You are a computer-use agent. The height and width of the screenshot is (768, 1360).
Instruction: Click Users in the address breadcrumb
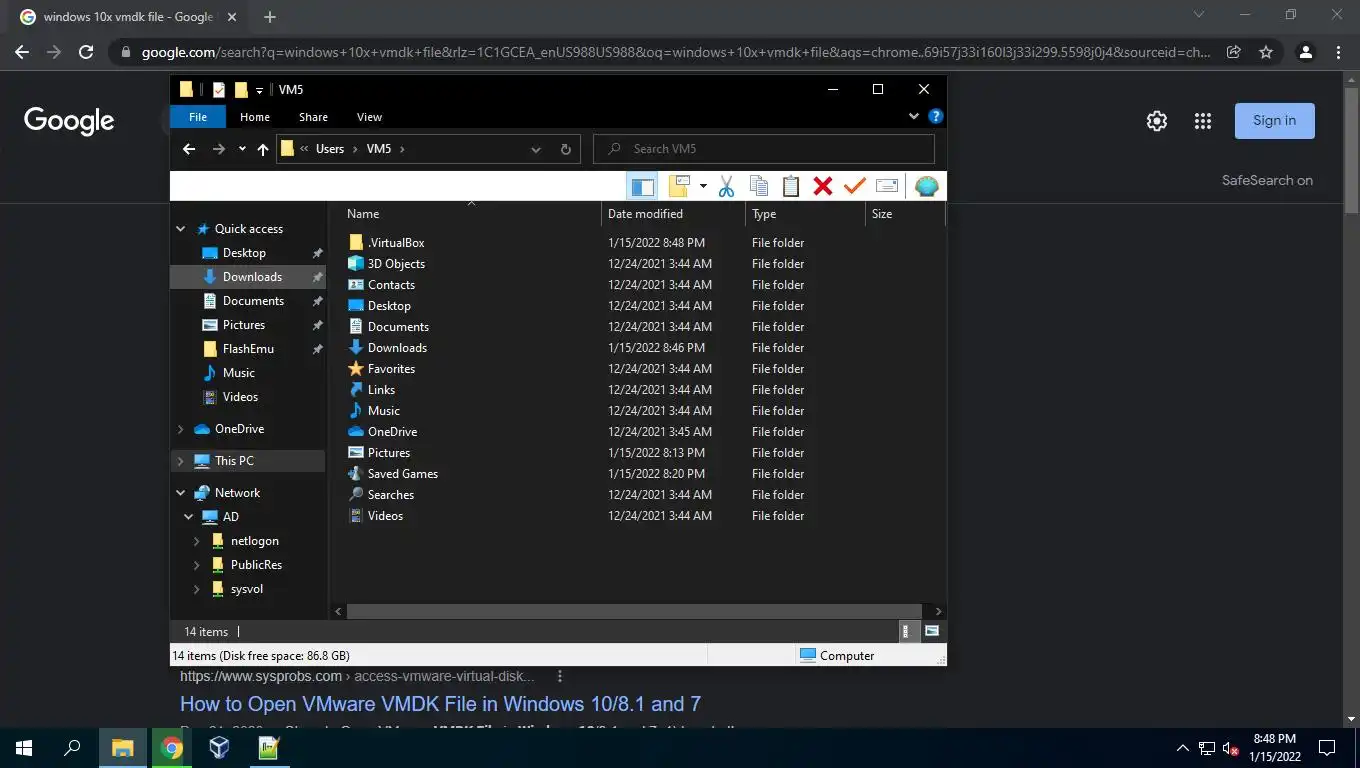[x=330, y=149]
